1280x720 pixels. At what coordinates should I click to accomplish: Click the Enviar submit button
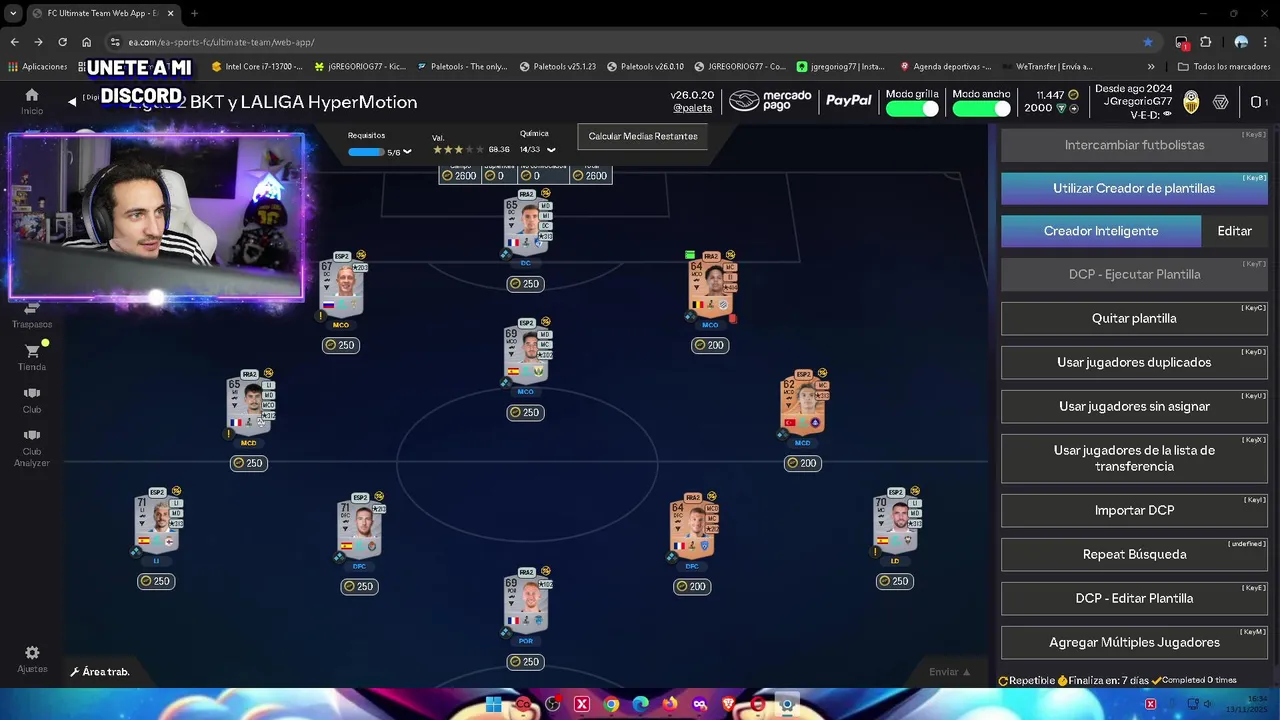[x=949, y=672]
